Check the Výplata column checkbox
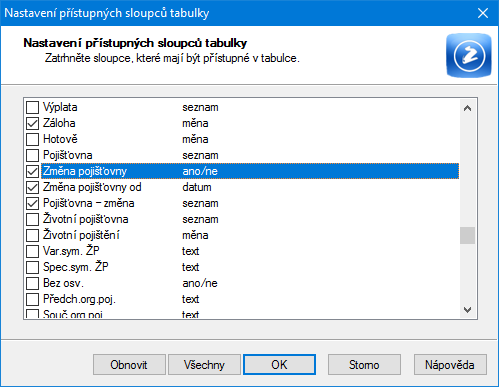The width and height of the screenshot is (499, 387). click(32, 108)
